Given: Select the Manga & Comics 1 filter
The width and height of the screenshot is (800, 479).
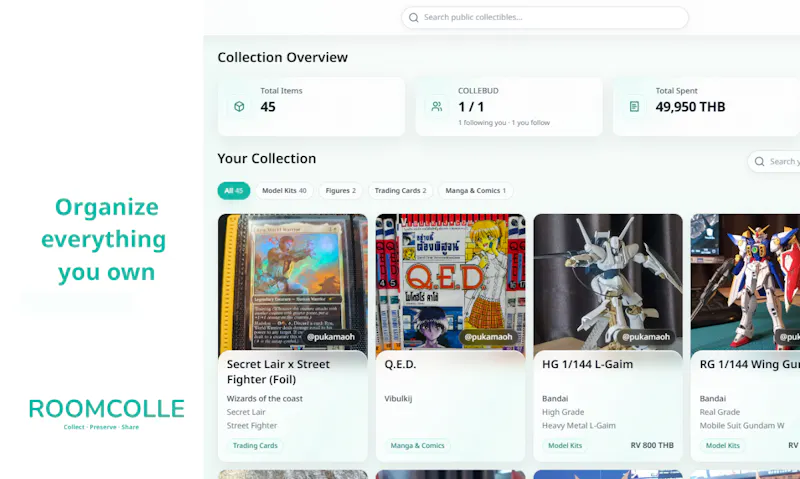Looking at the screenshot, I should (476, 191).
